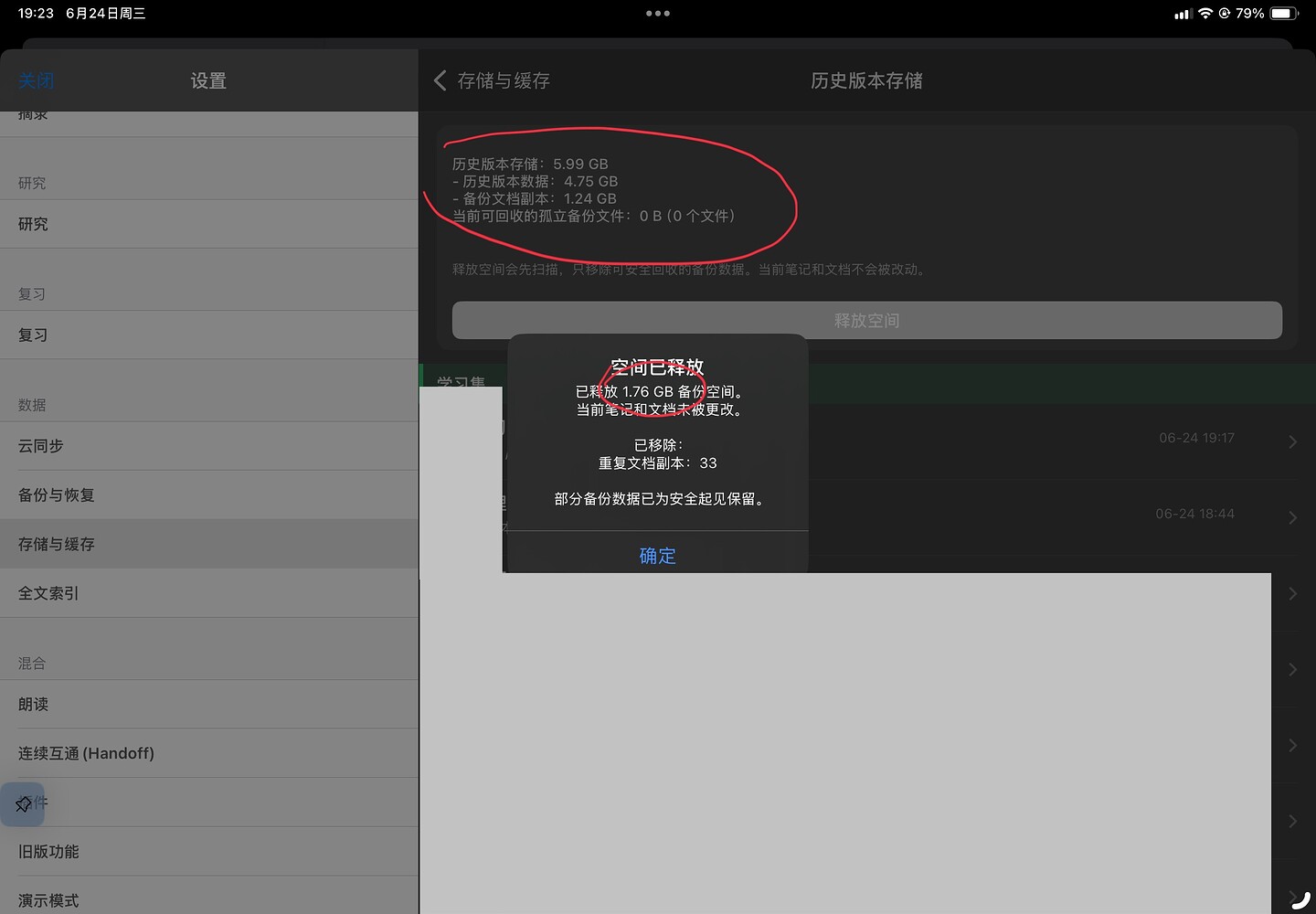Click the pin icon at bottom left
Image resolution: width=1316 pixels, height=914 pixels.
point(23,804)
